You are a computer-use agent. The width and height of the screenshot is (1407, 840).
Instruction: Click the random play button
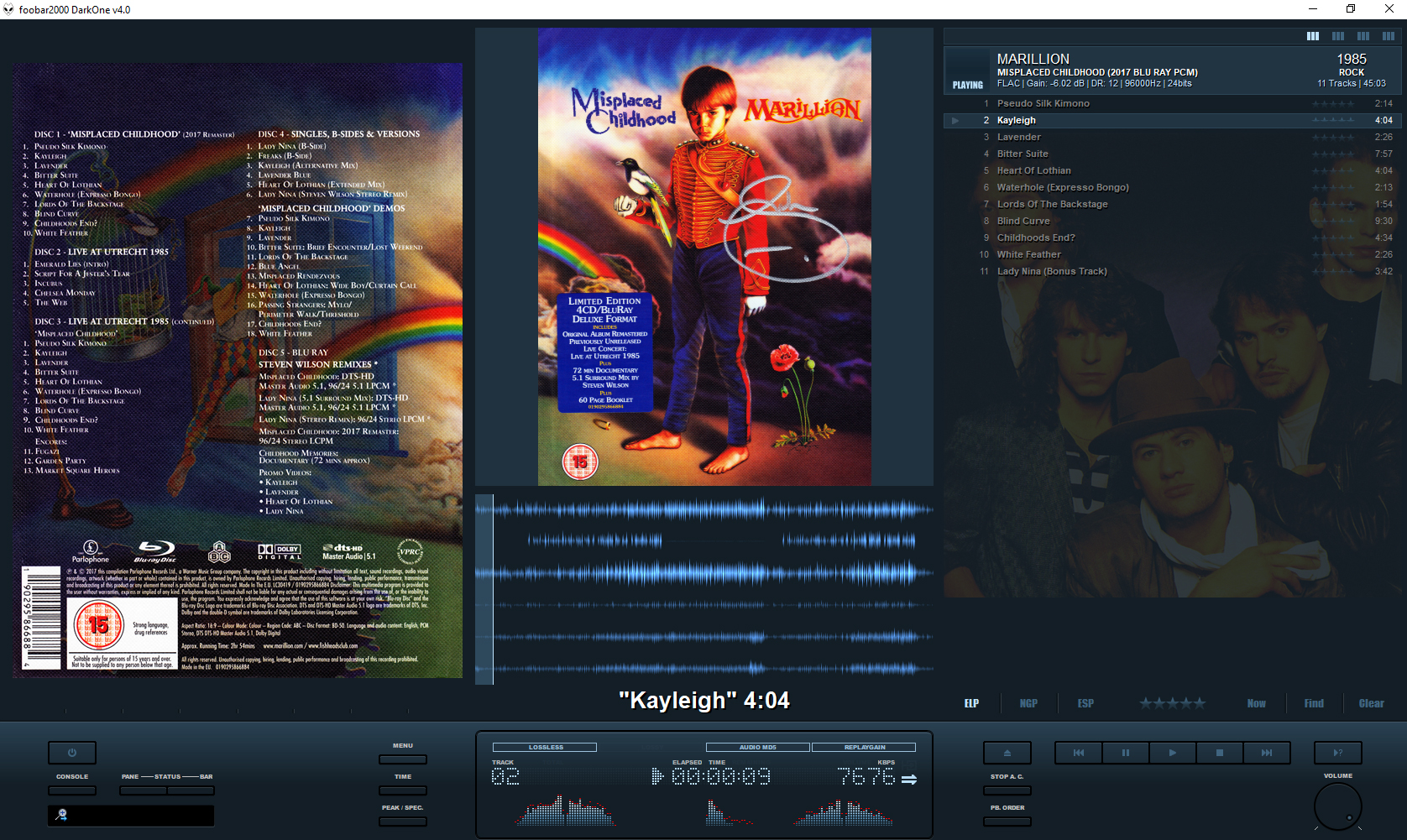1338,753
